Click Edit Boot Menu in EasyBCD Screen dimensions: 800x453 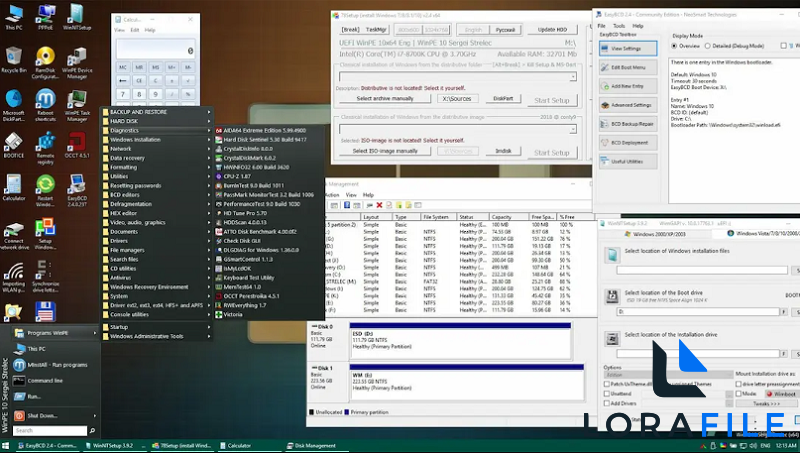pyautogui.click(x=628, y=67)
